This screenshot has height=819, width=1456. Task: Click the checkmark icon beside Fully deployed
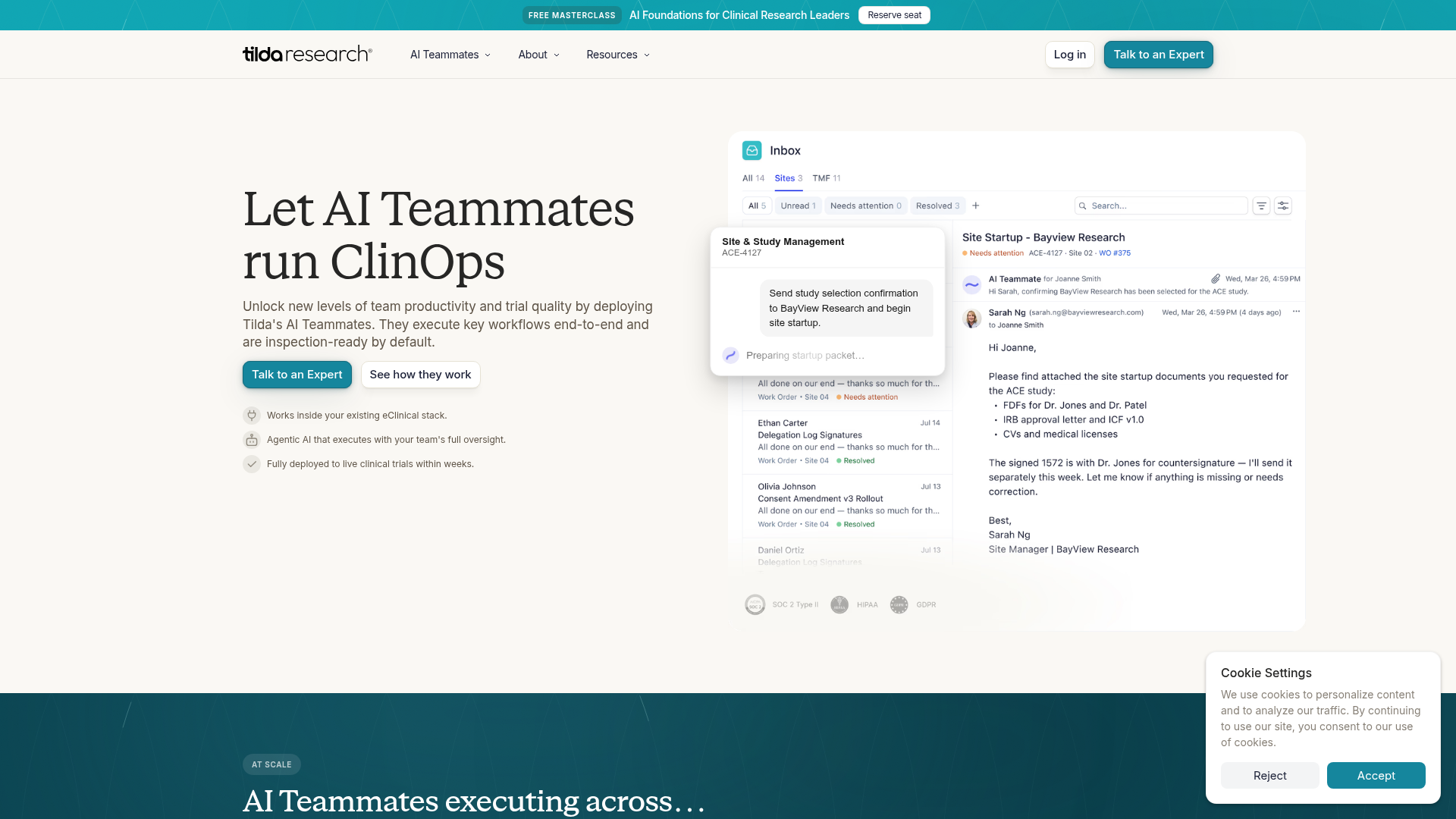tap(252, 464)
